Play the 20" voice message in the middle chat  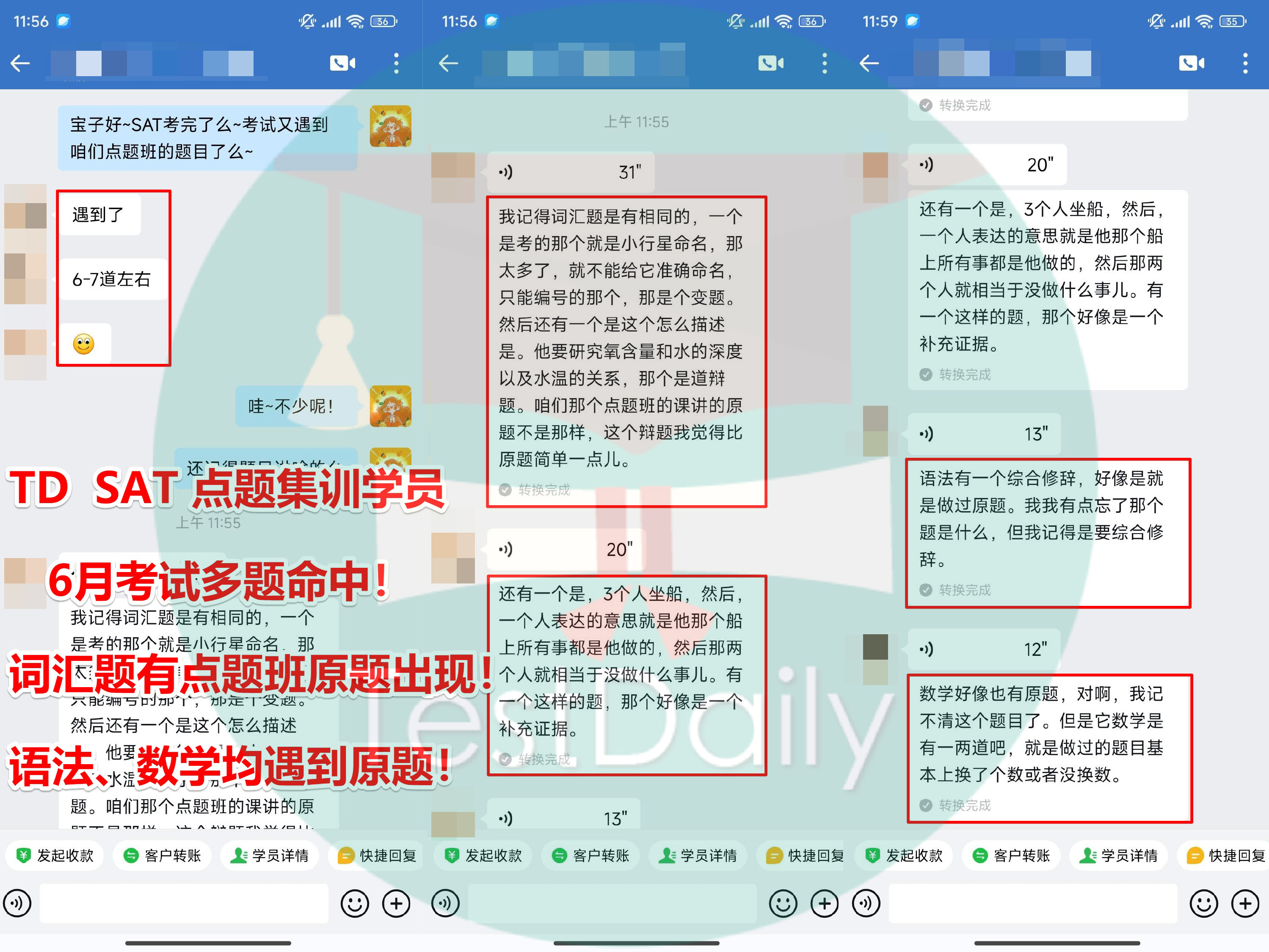tap(566, 549)
